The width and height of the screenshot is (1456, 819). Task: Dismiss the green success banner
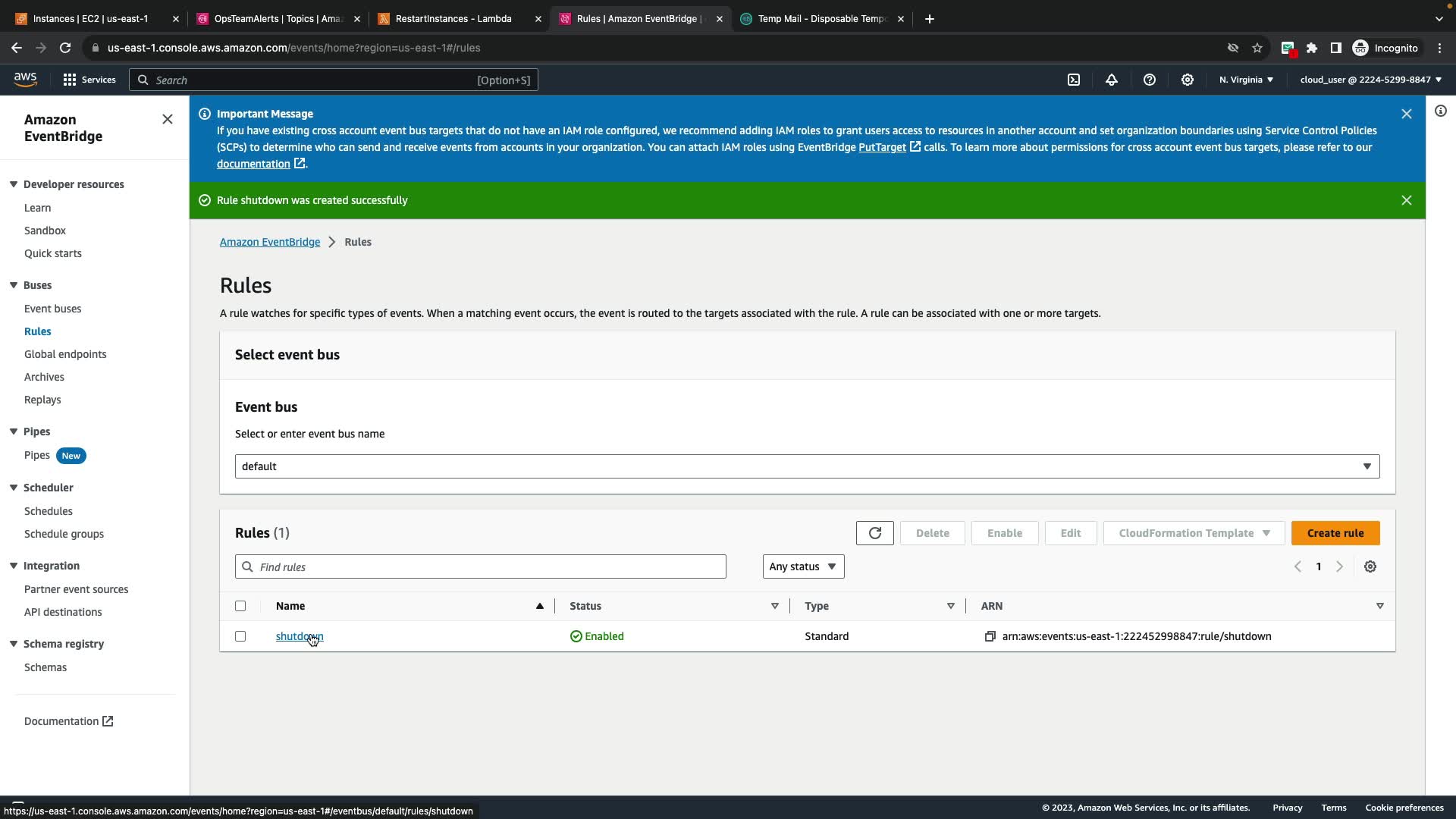[1407, 200]
